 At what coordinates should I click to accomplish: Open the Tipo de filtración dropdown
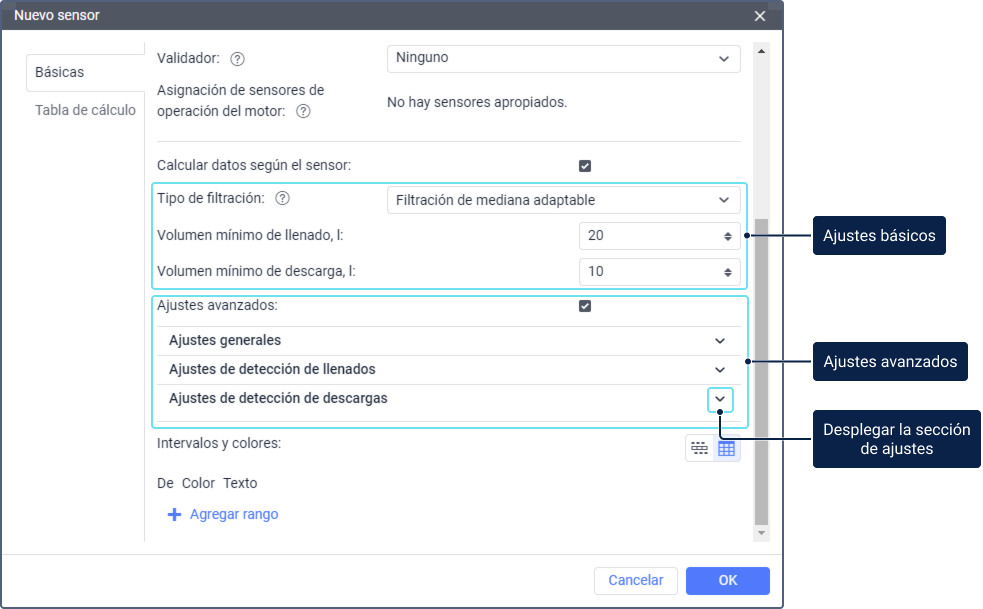[563, 200]
